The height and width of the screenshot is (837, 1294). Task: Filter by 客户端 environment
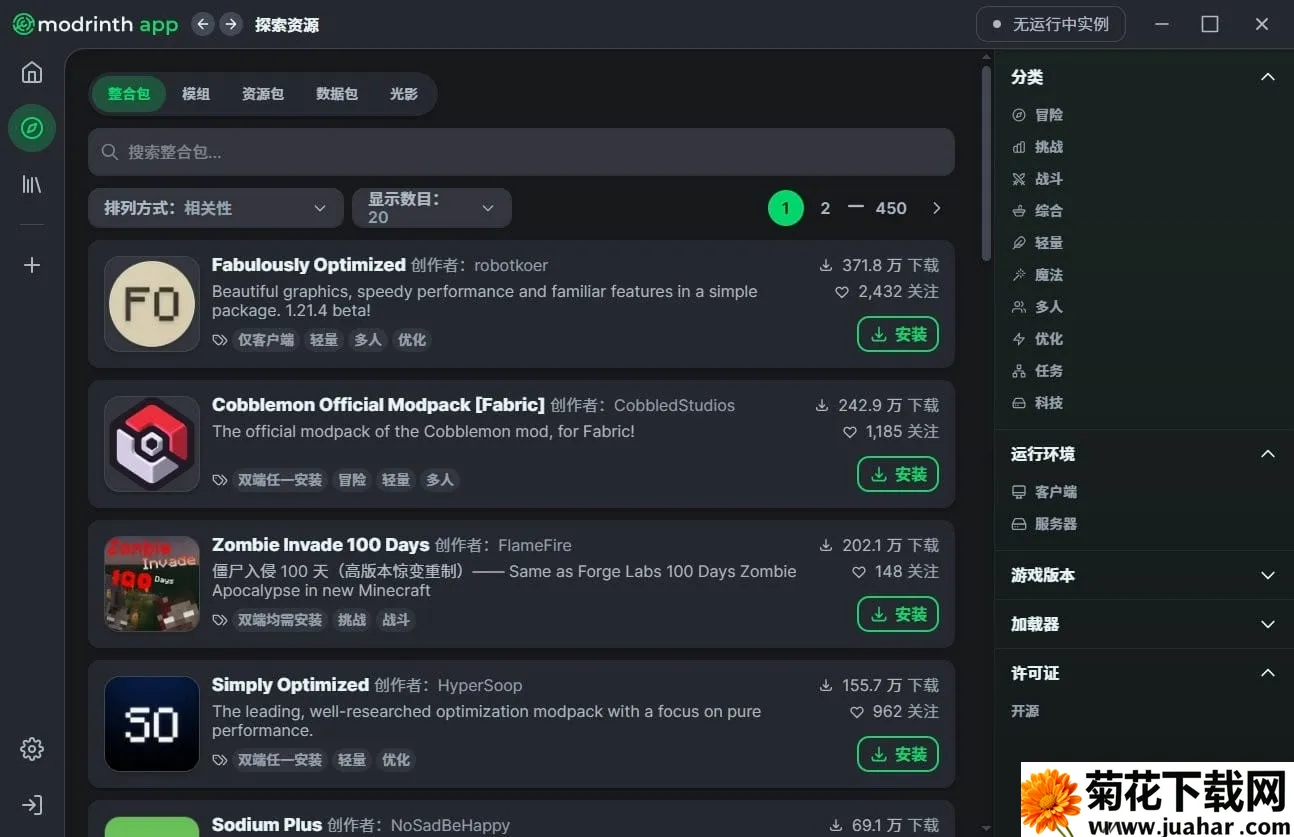click(1044, 492)
